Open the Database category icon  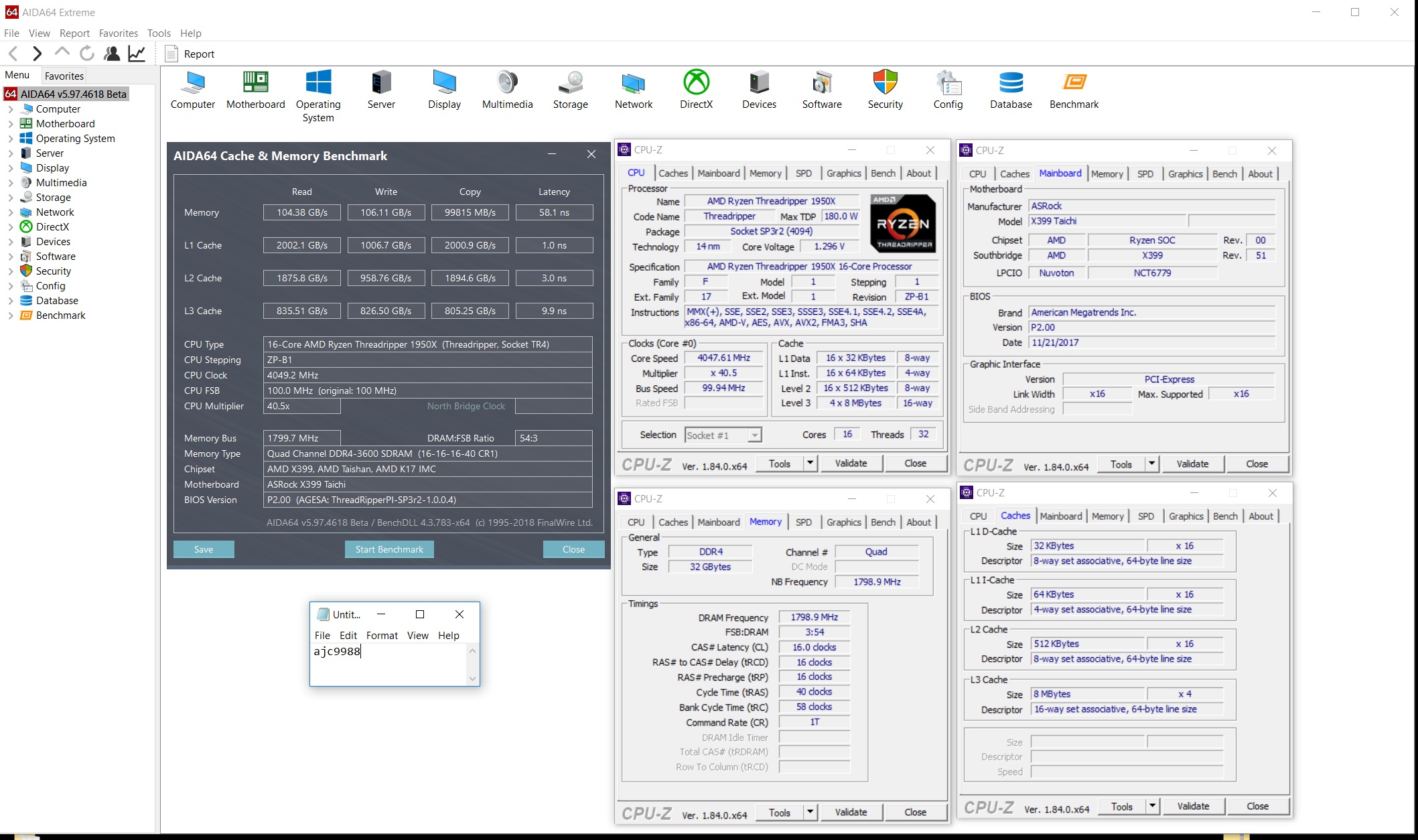(x=1011, y=90)
